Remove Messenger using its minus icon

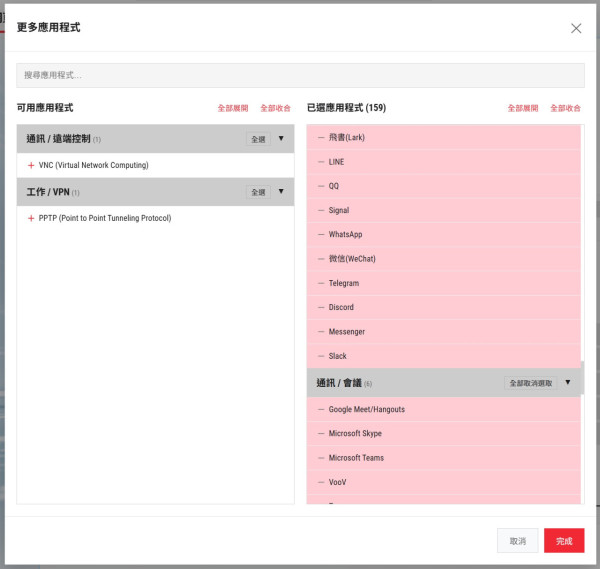click(321, 331)
